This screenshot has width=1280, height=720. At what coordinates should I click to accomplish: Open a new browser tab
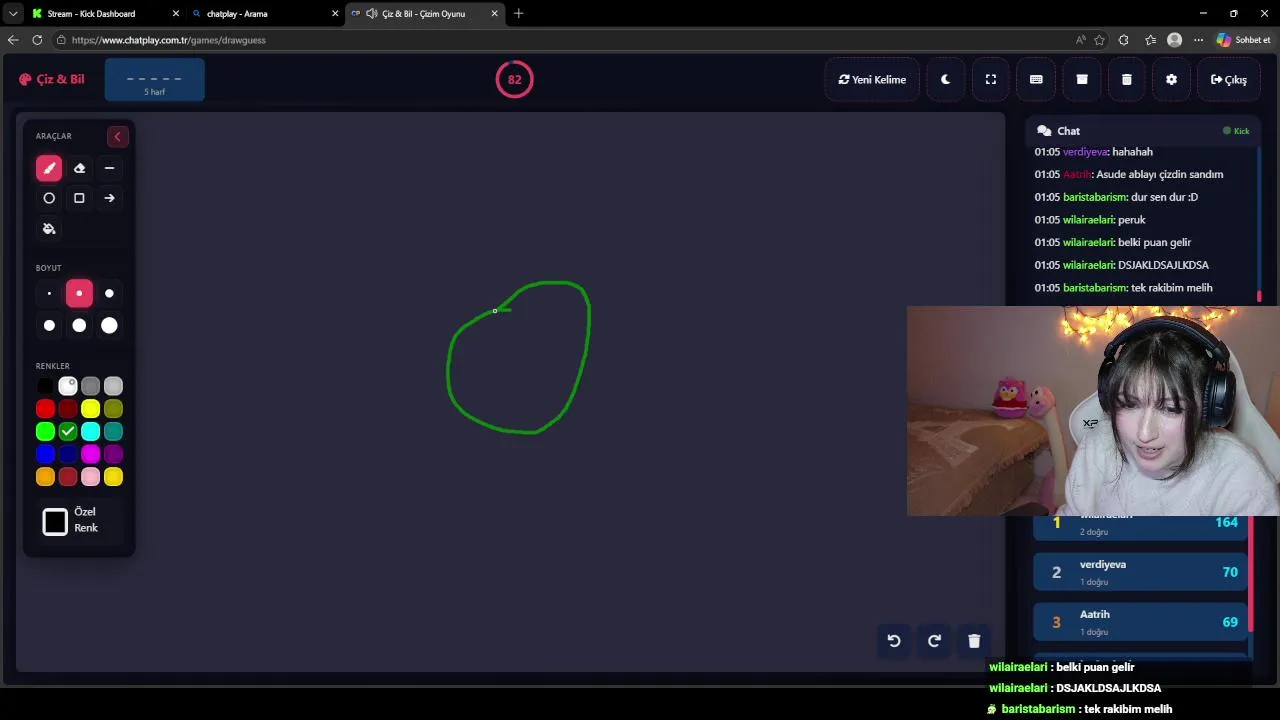click(518, 14)
